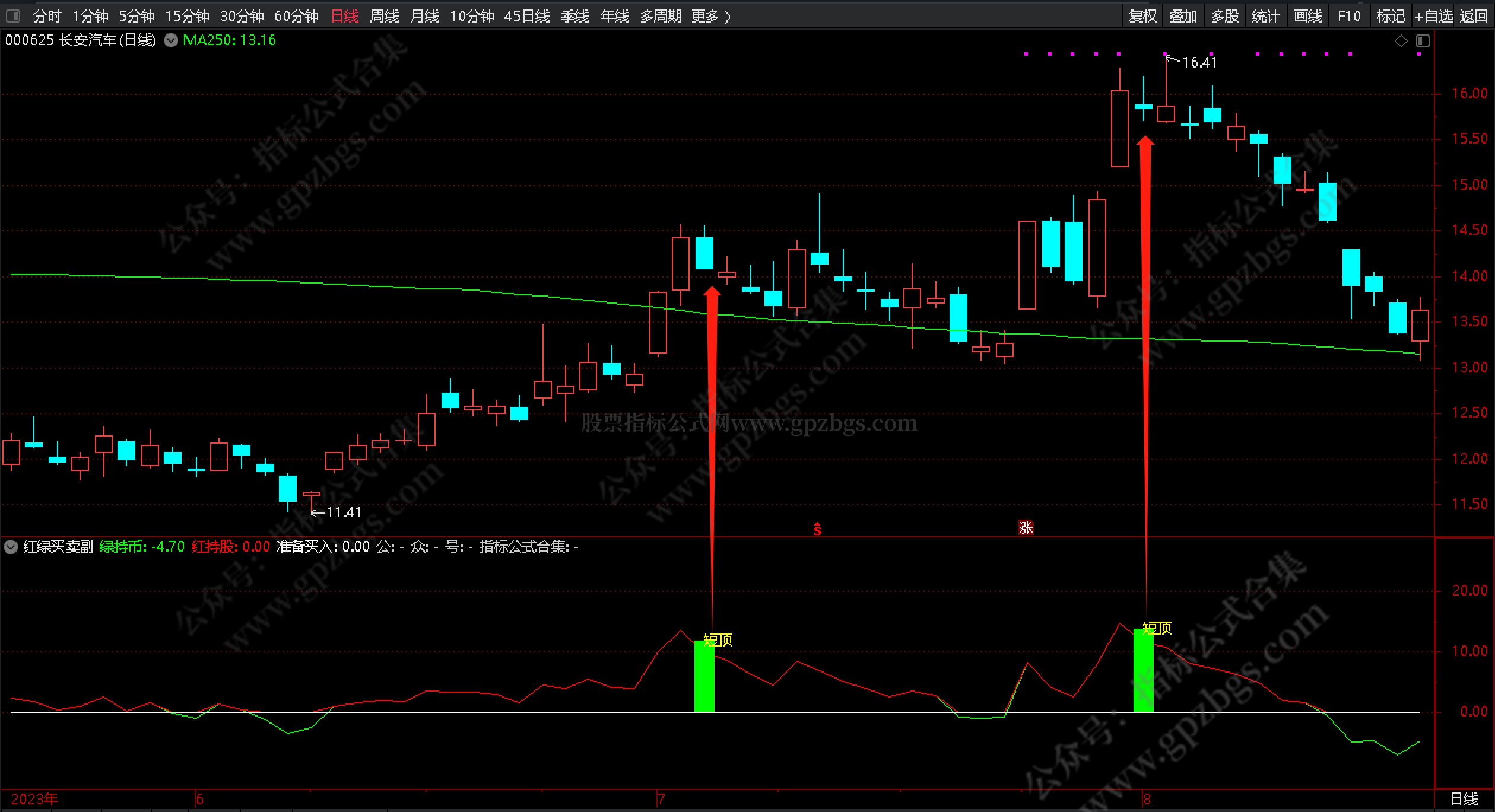Click the MA250: 13.16 indicator label
The image size is (1495, 812).
(x=230, y=40)
